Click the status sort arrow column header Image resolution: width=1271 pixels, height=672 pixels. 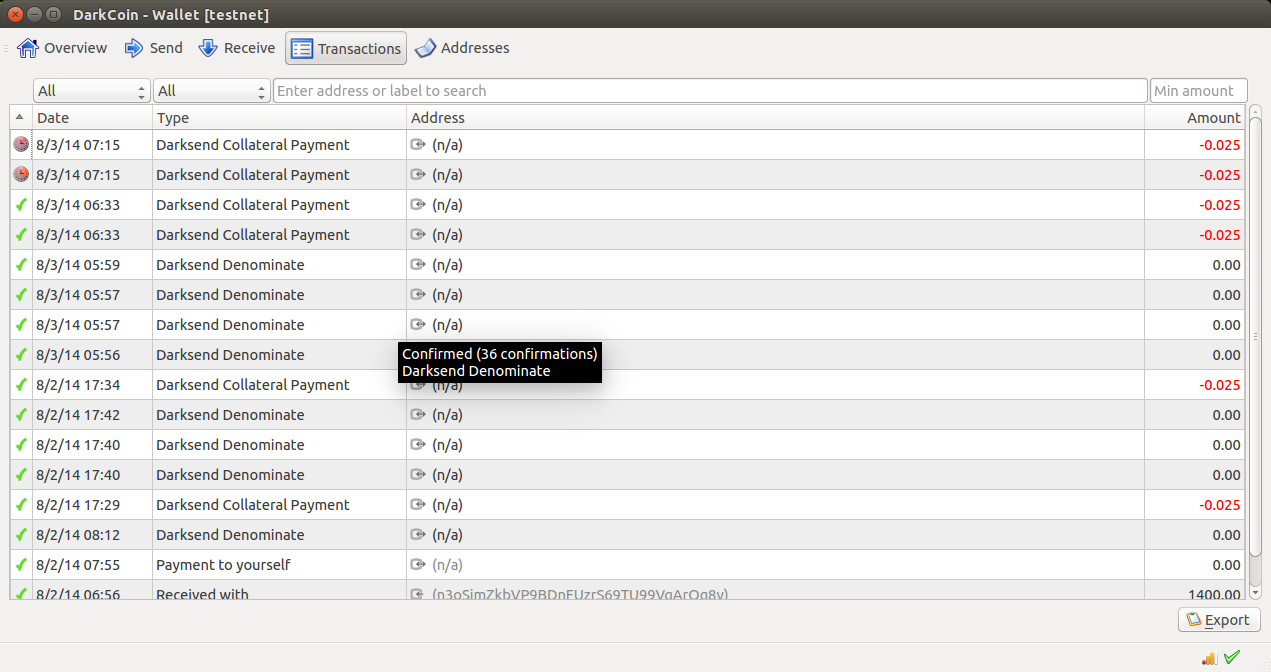(21, 118)
